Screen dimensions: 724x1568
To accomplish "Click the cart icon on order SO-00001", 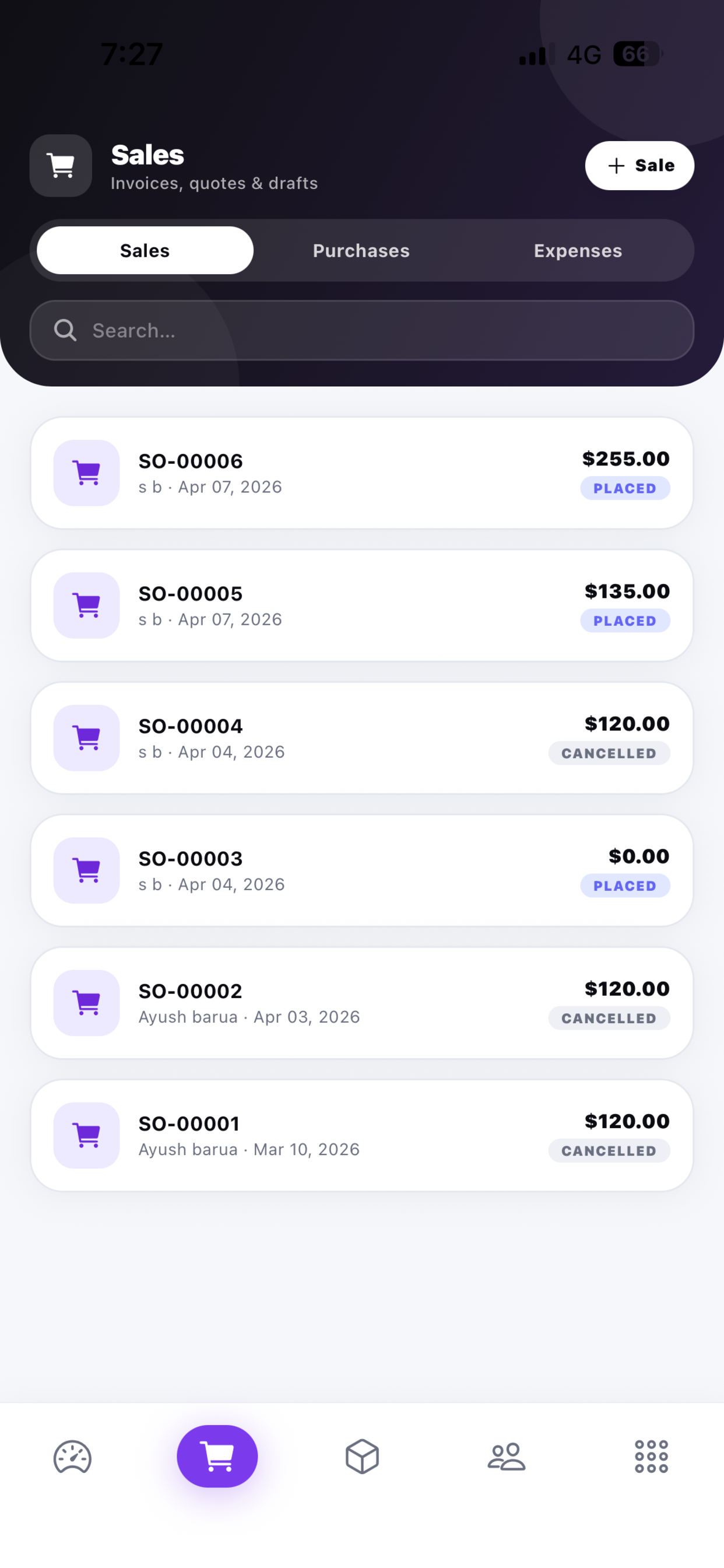I will (86, 1135).
